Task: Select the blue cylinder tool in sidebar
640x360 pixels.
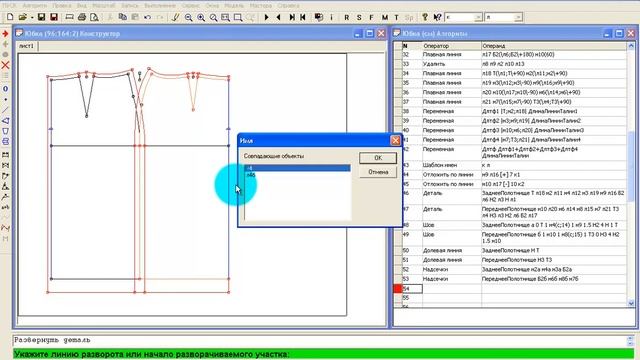Action: [x=5, y=142]
